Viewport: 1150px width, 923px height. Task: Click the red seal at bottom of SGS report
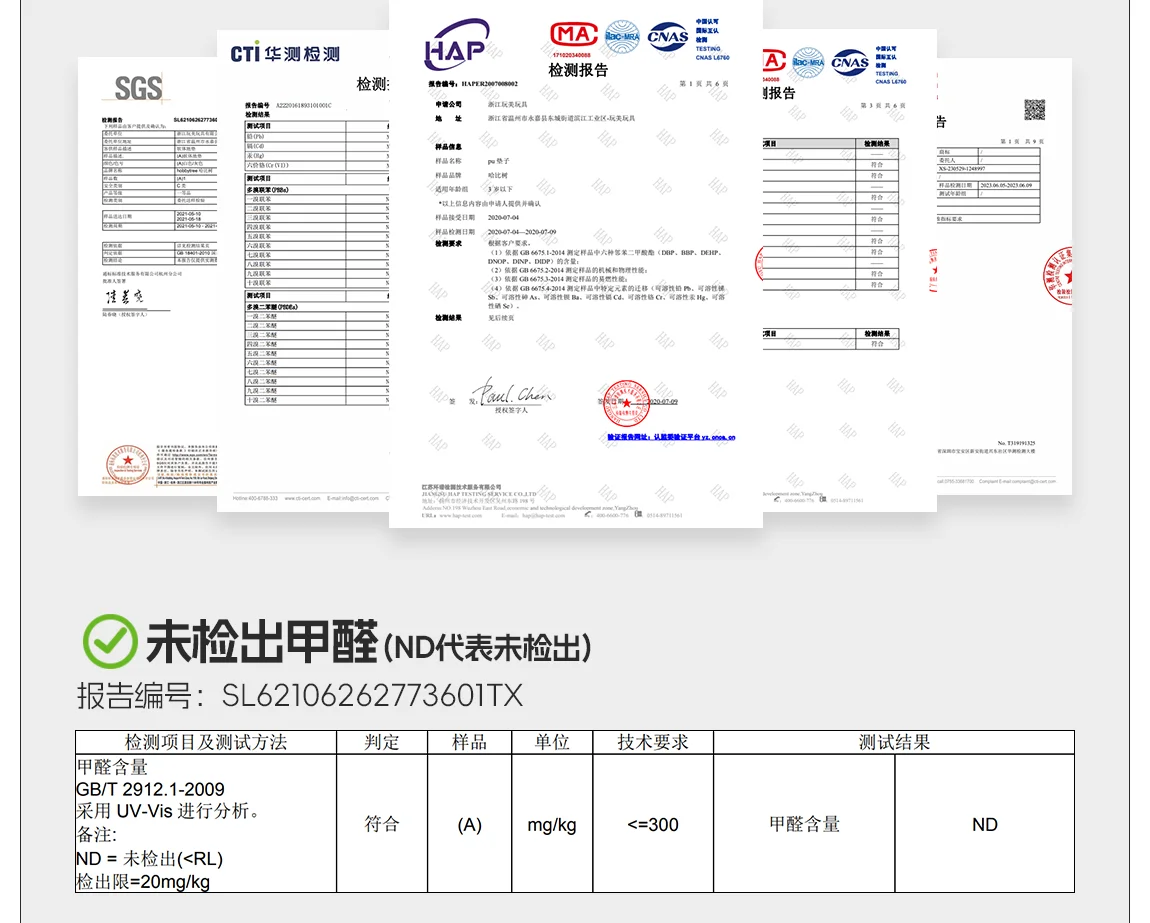[128, 464]
